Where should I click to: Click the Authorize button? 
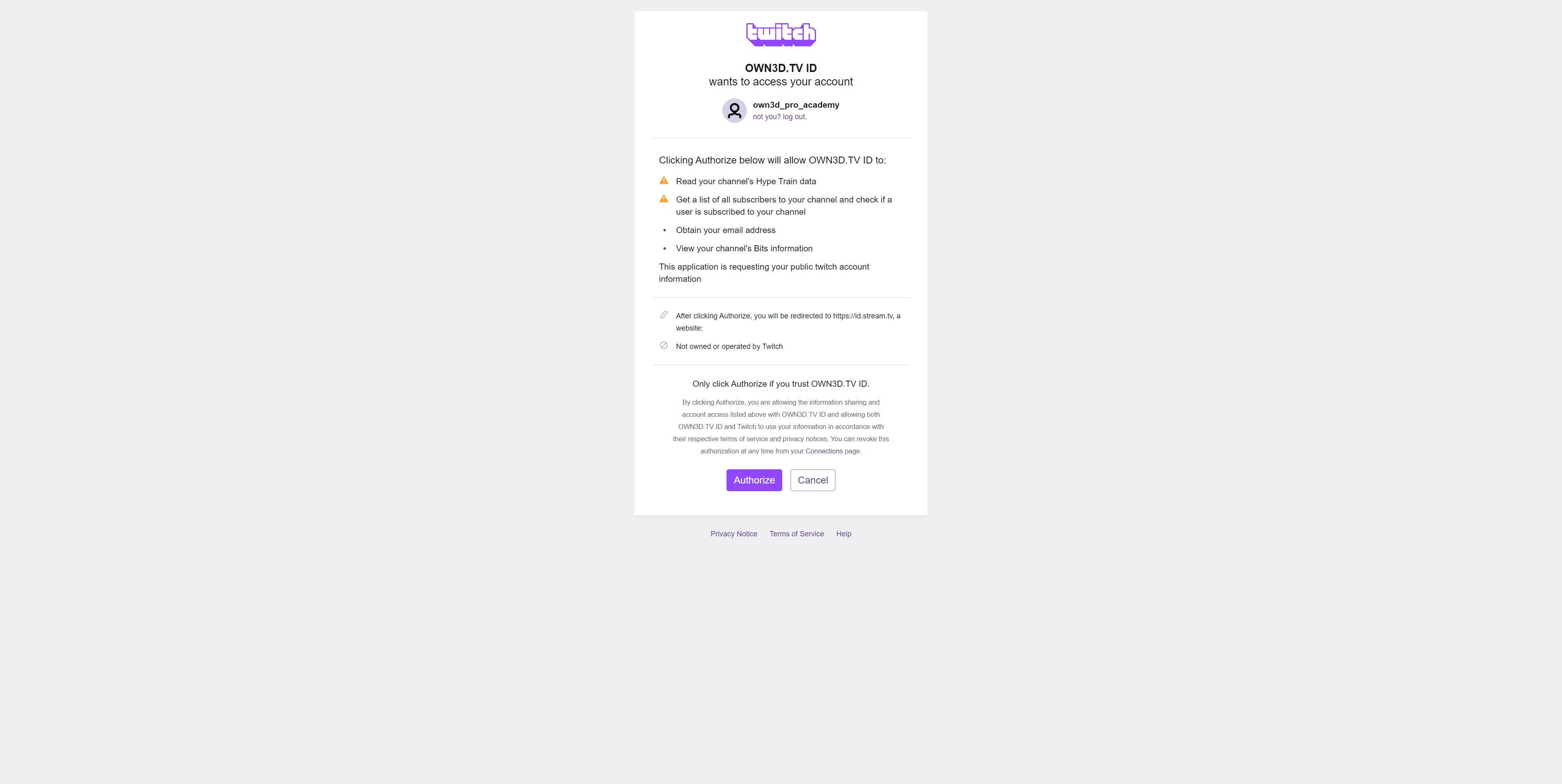coord(754,479)
